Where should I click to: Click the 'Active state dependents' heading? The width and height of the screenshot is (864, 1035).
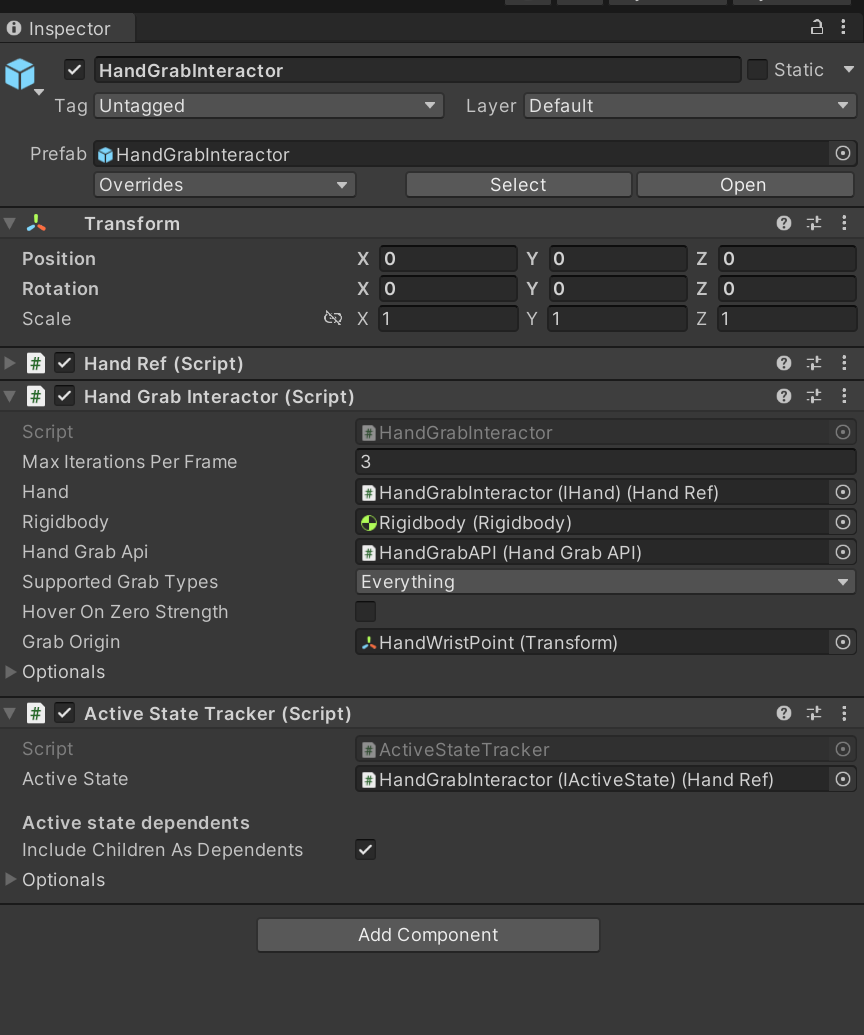coord(136,822)
